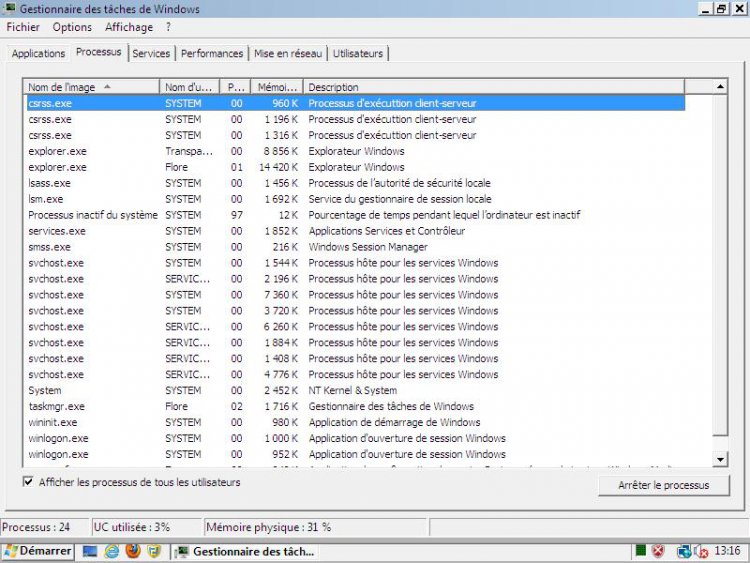Click the Task Manager title bar icon
The image size is (750, 563).
[9, 8]
